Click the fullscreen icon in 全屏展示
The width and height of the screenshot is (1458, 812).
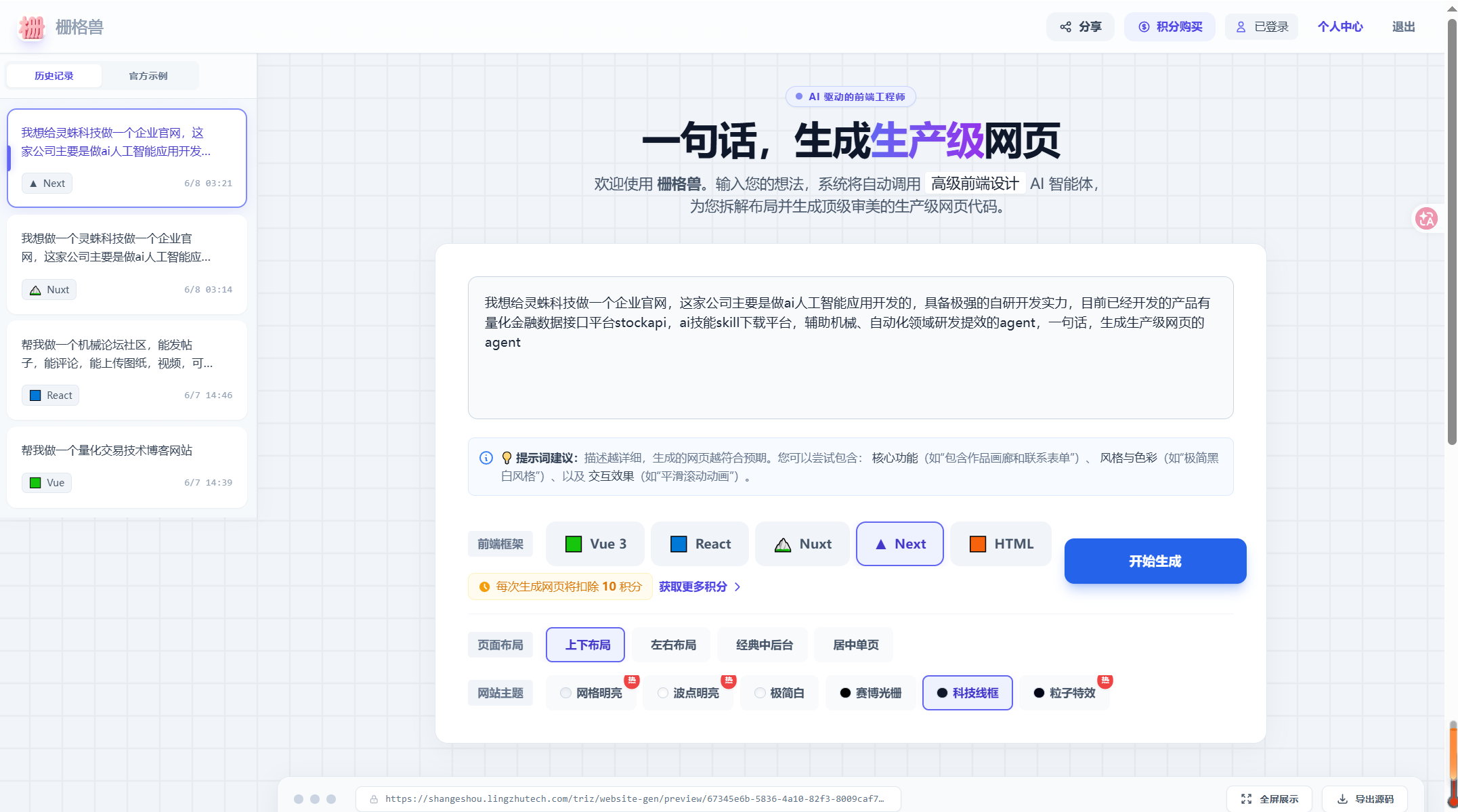1246,799
